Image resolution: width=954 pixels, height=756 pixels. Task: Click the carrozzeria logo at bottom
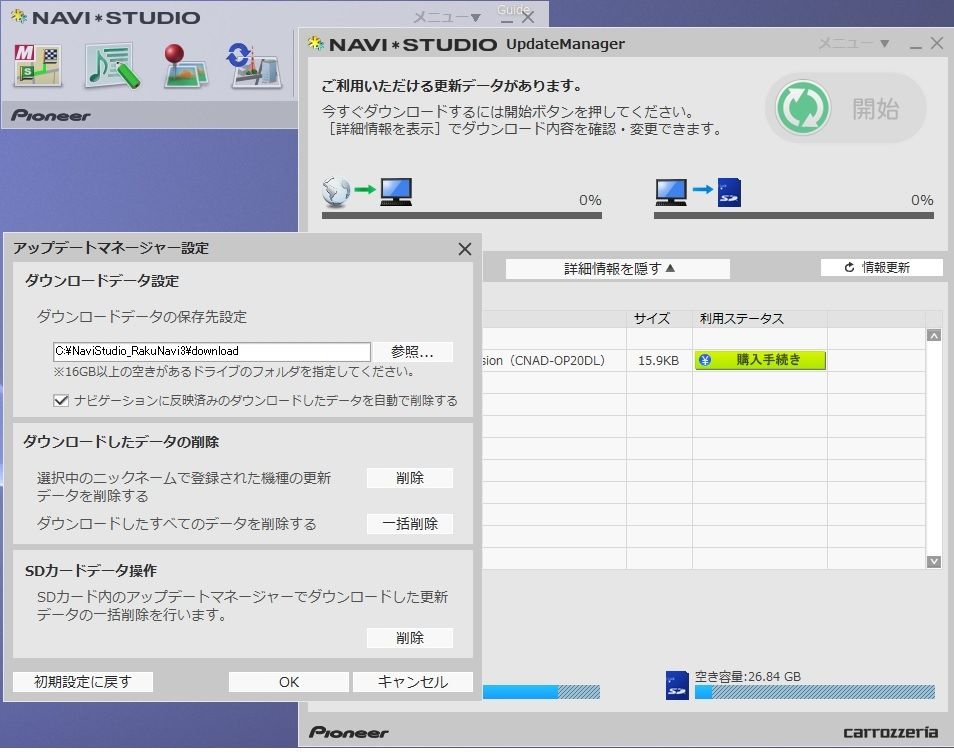coord(890,732)
